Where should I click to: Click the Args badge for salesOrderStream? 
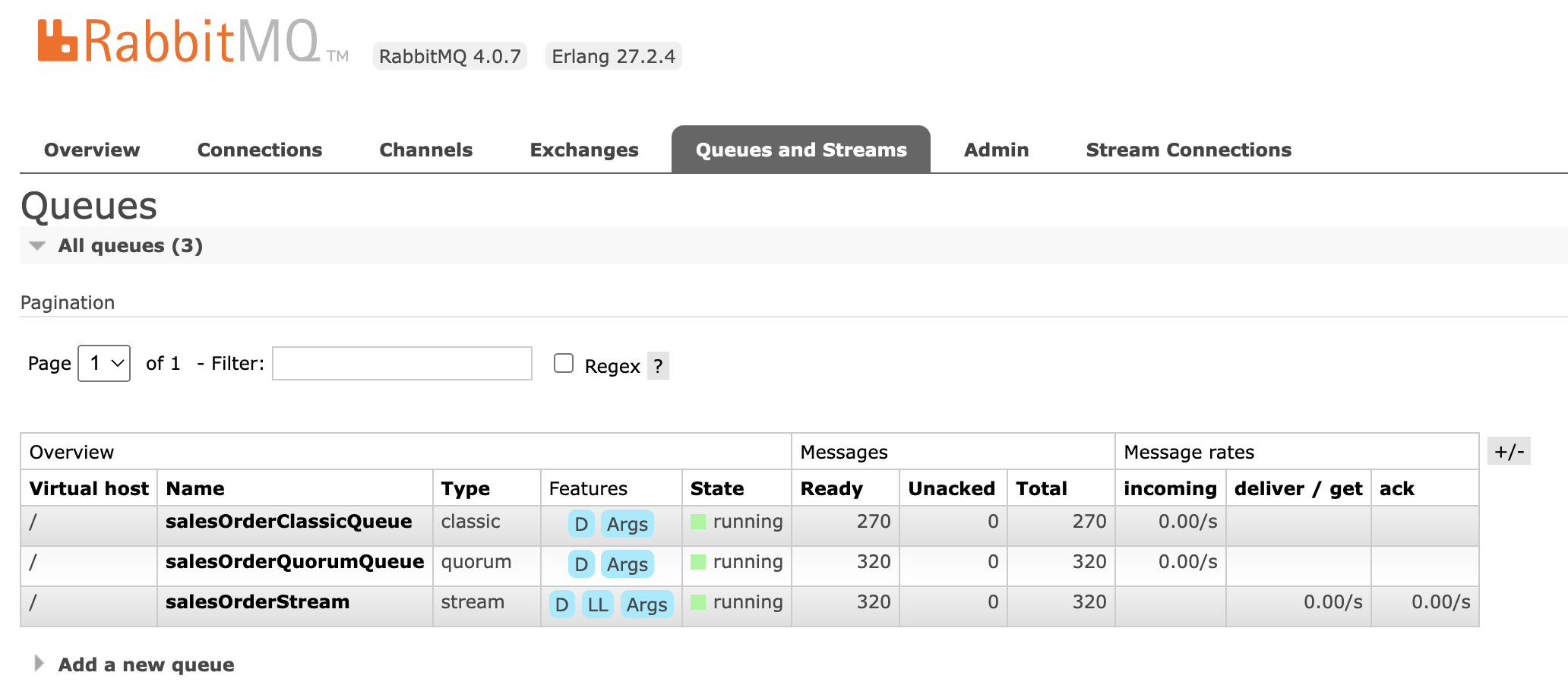[x=647, y=605]
